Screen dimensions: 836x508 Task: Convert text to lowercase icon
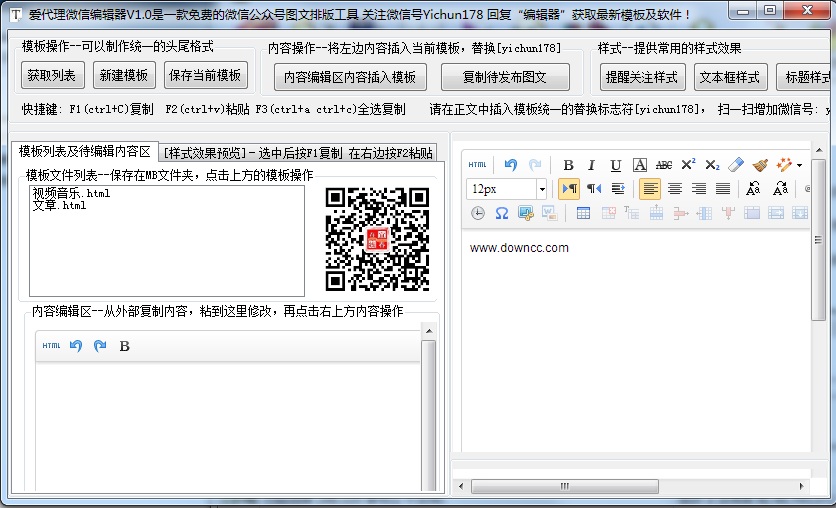click(780, 189)
